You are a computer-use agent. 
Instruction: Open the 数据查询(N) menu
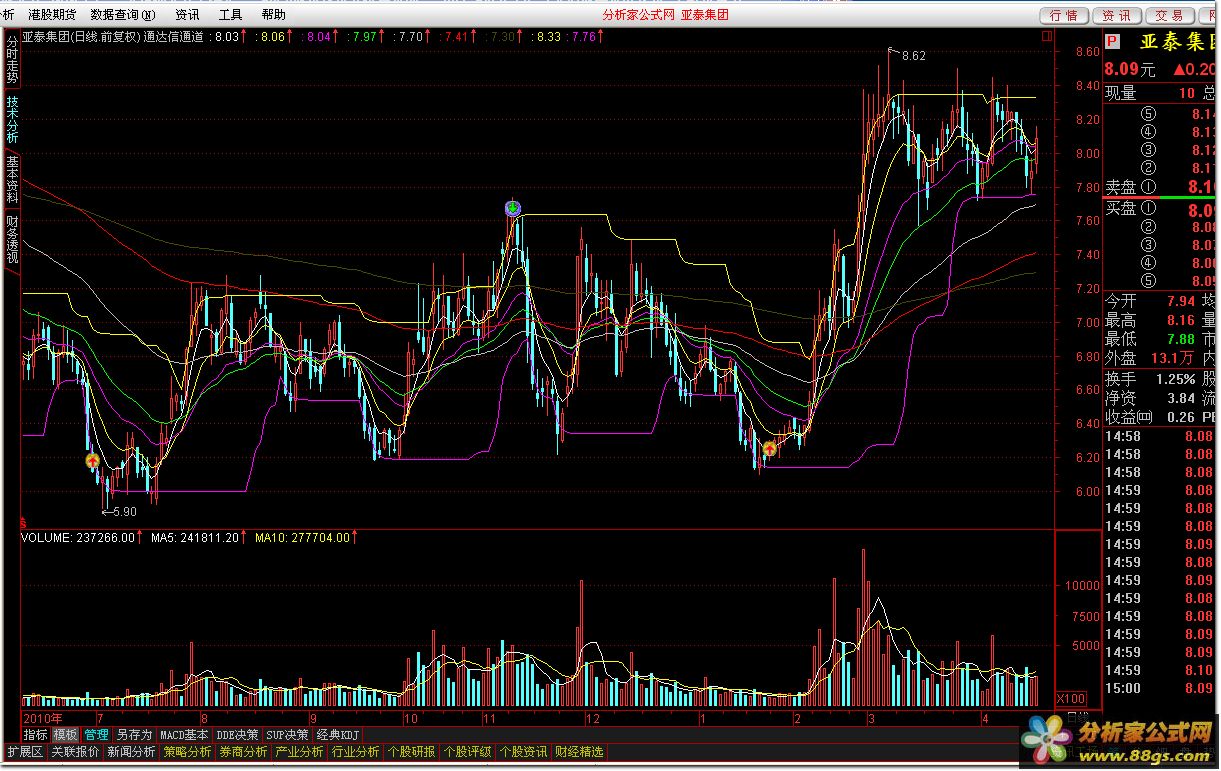122,15
